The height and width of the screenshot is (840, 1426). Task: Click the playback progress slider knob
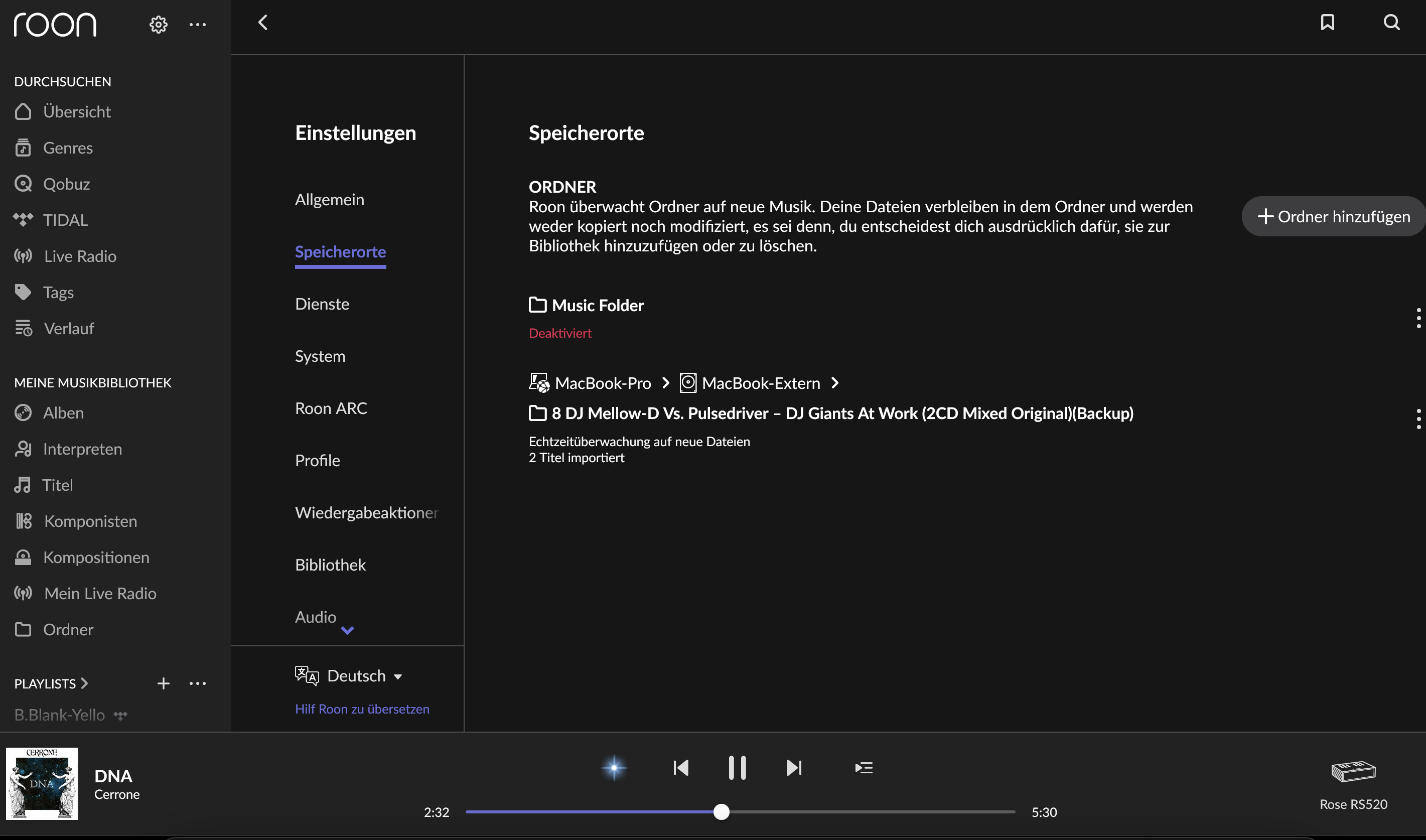click(721, 812)
